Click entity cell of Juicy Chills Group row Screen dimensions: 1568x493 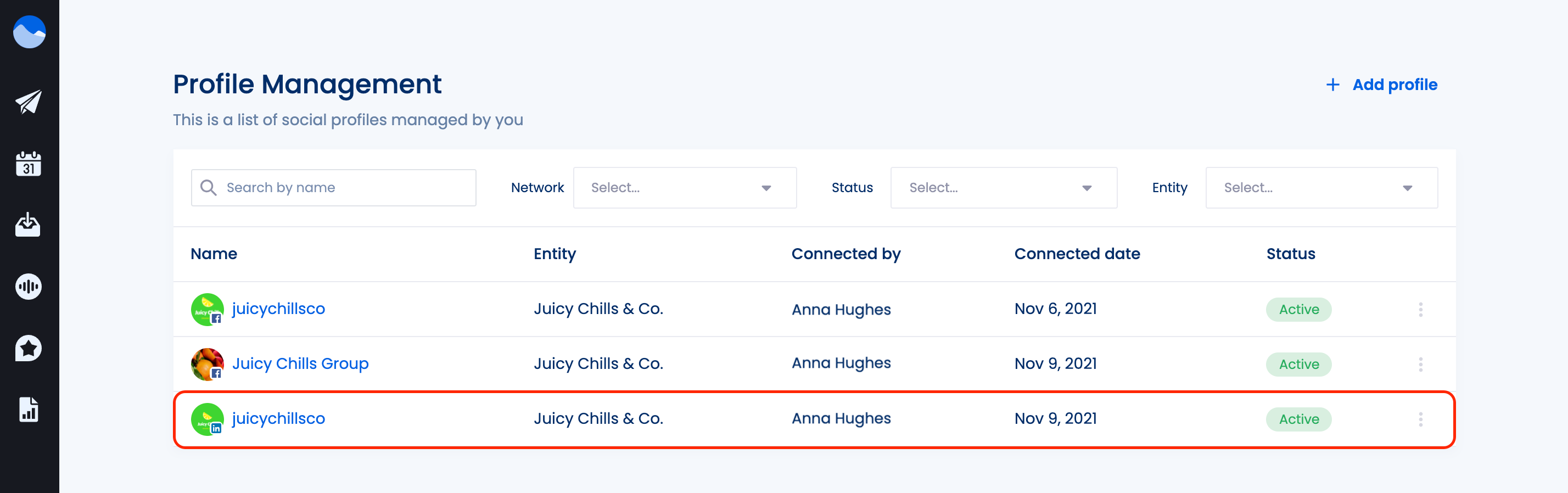598,363
